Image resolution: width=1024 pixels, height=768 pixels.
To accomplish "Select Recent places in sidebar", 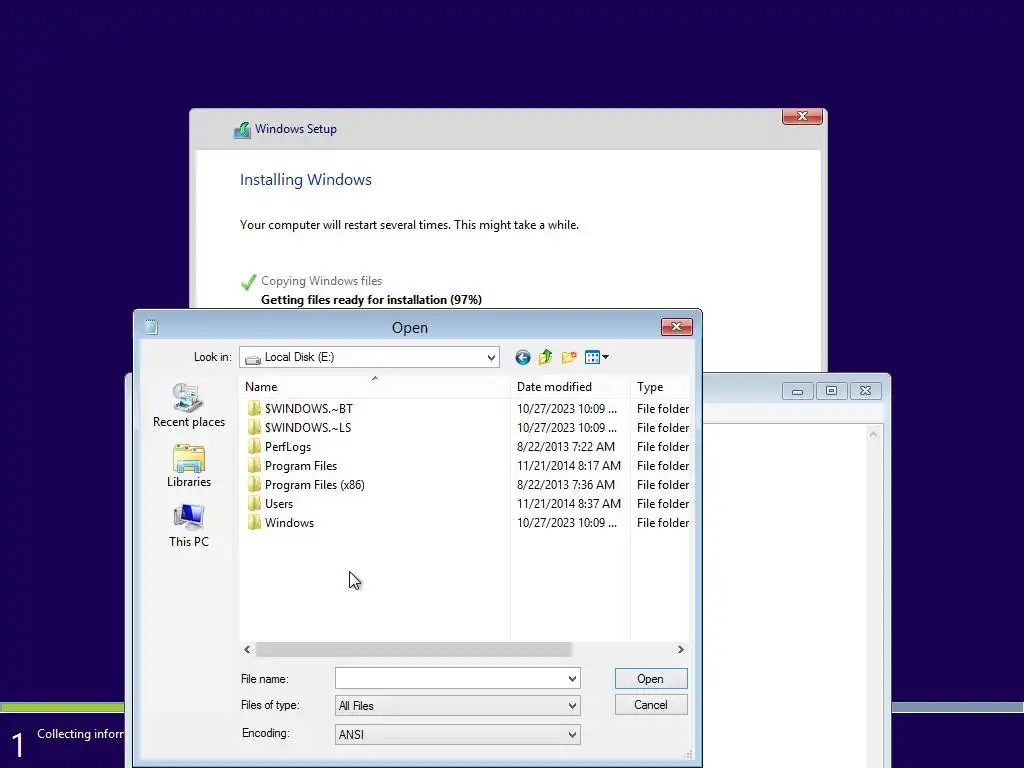I will click(189, 406).
